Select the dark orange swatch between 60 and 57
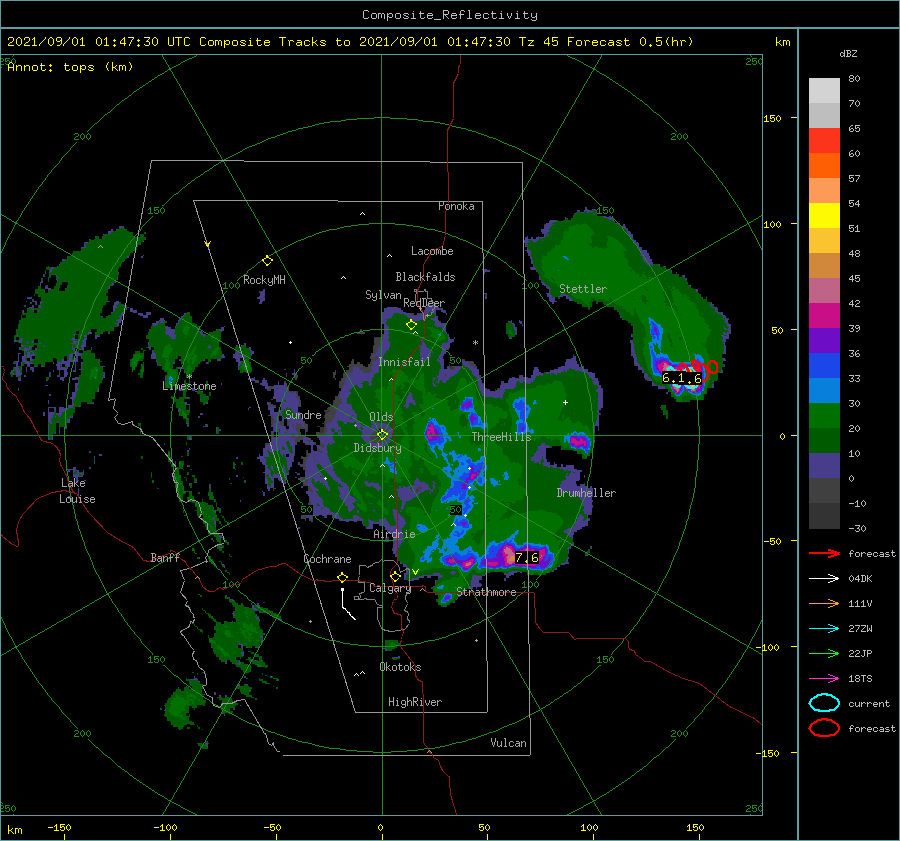 tap(824, 165)
